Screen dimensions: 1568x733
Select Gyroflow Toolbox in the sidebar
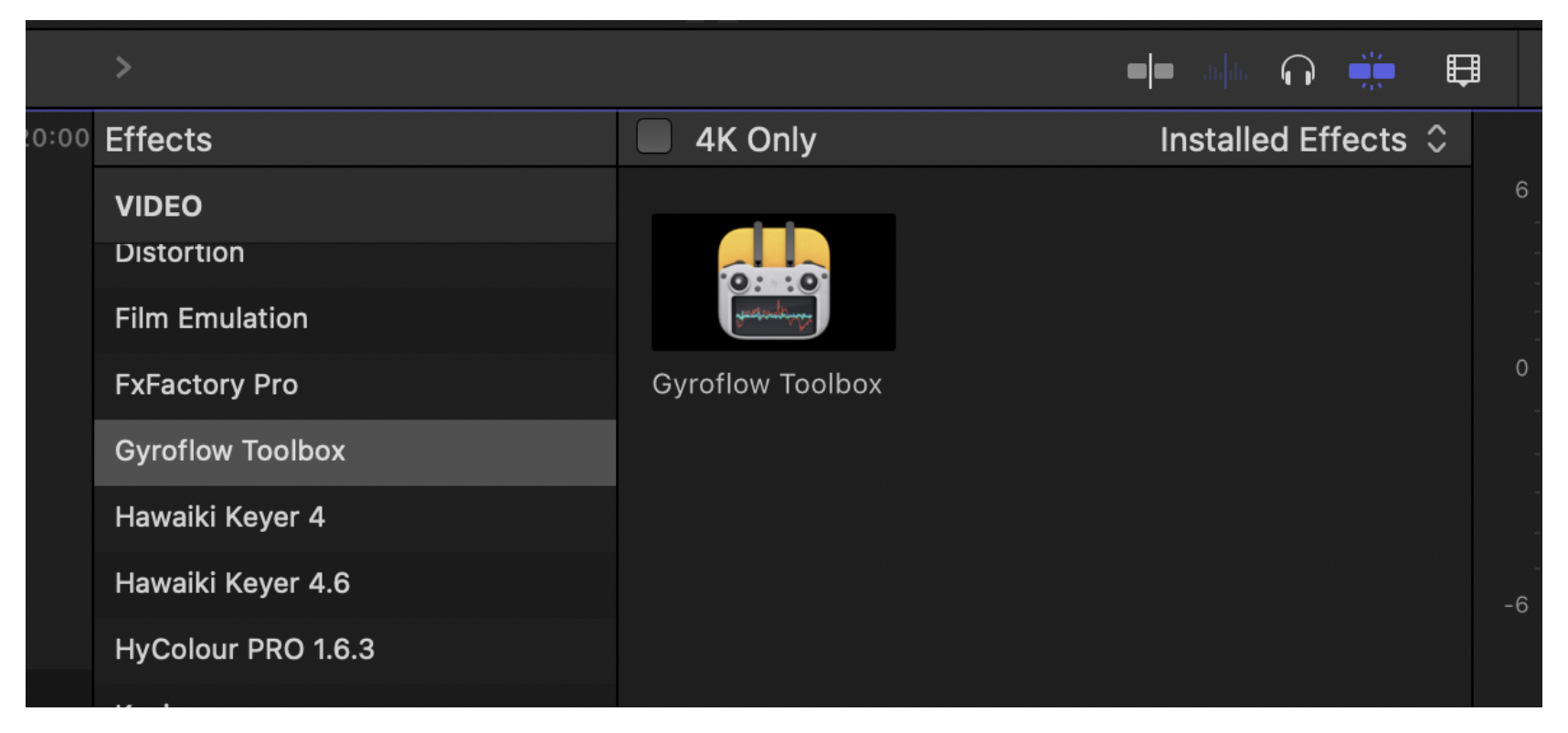pyautogui.click(x=230, y=451)
